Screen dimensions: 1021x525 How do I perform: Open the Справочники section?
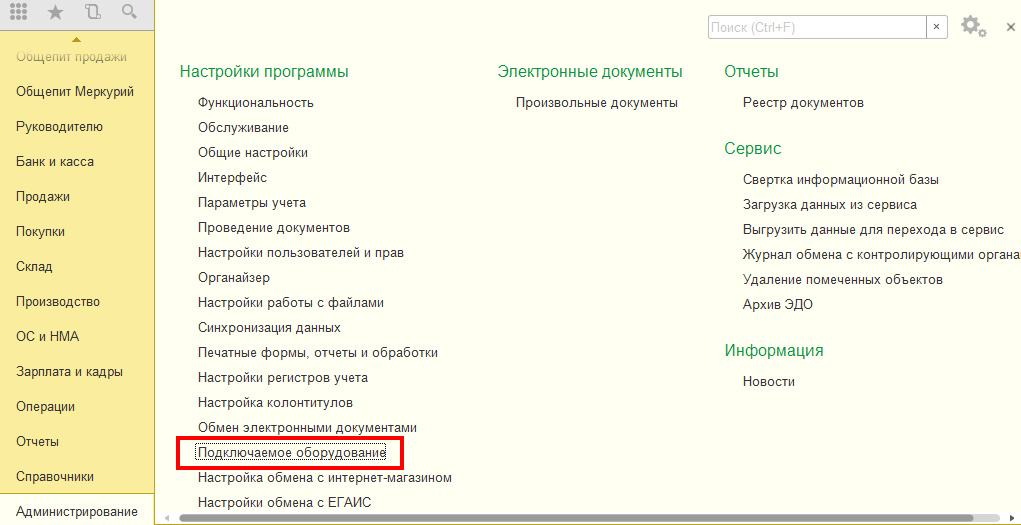(x=55, y=477)
